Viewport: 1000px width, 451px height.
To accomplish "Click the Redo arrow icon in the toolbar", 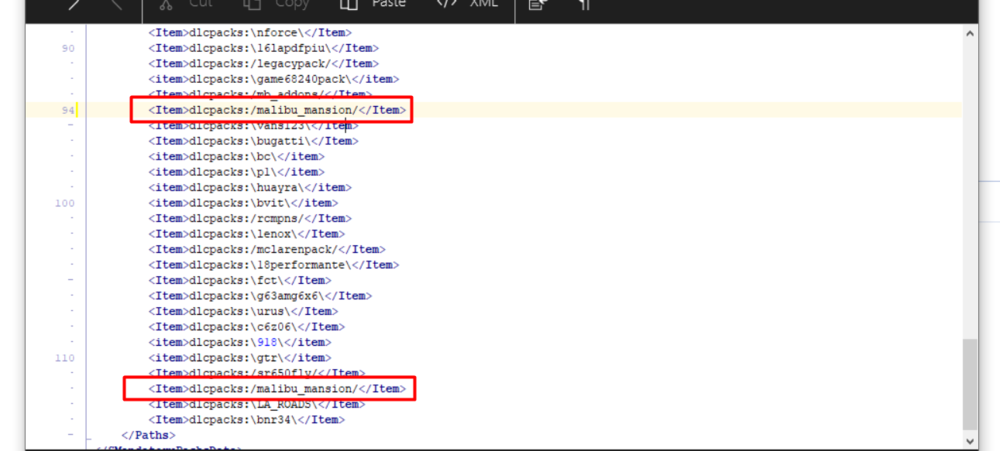I will click(x=116, y=4).
